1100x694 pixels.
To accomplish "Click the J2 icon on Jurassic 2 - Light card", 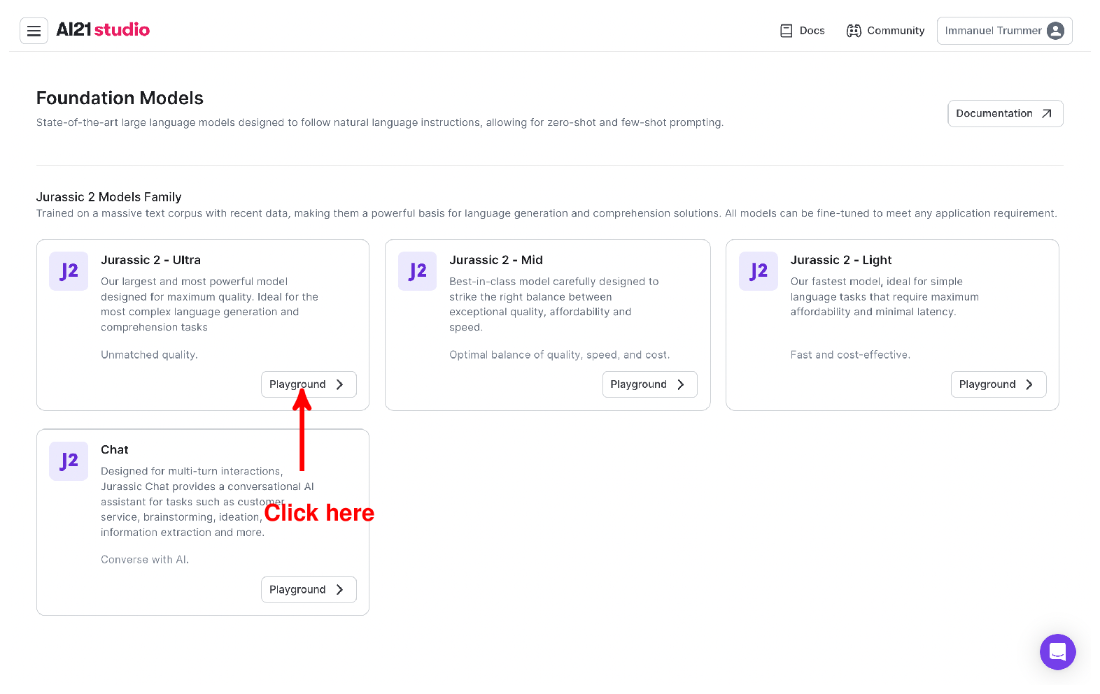I will coord(758,271).
